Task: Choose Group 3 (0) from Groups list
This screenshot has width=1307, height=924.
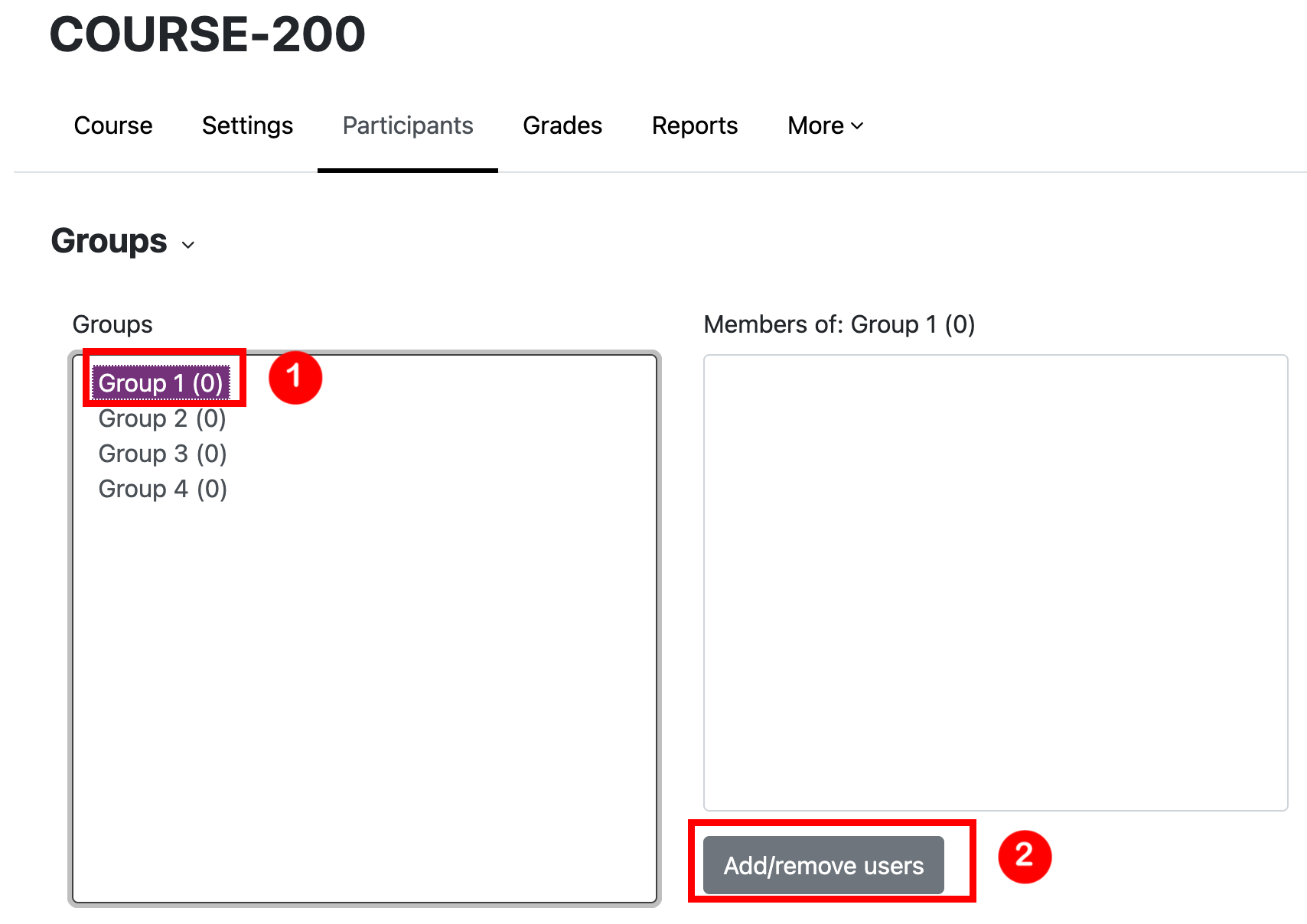Action: pos(162,454)
